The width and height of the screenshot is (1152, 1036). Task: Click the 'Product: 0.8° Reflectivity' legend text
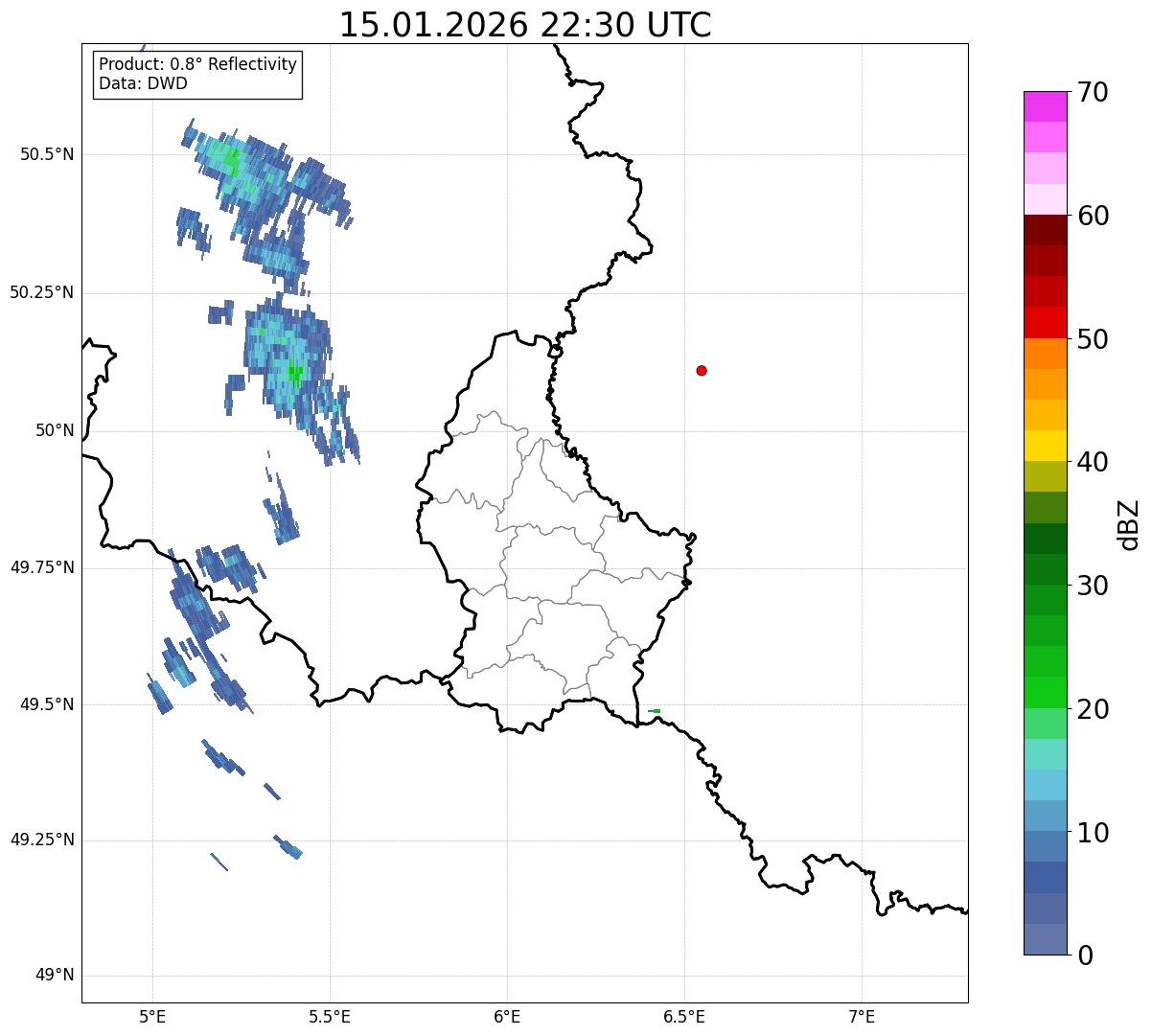(198, 64)
